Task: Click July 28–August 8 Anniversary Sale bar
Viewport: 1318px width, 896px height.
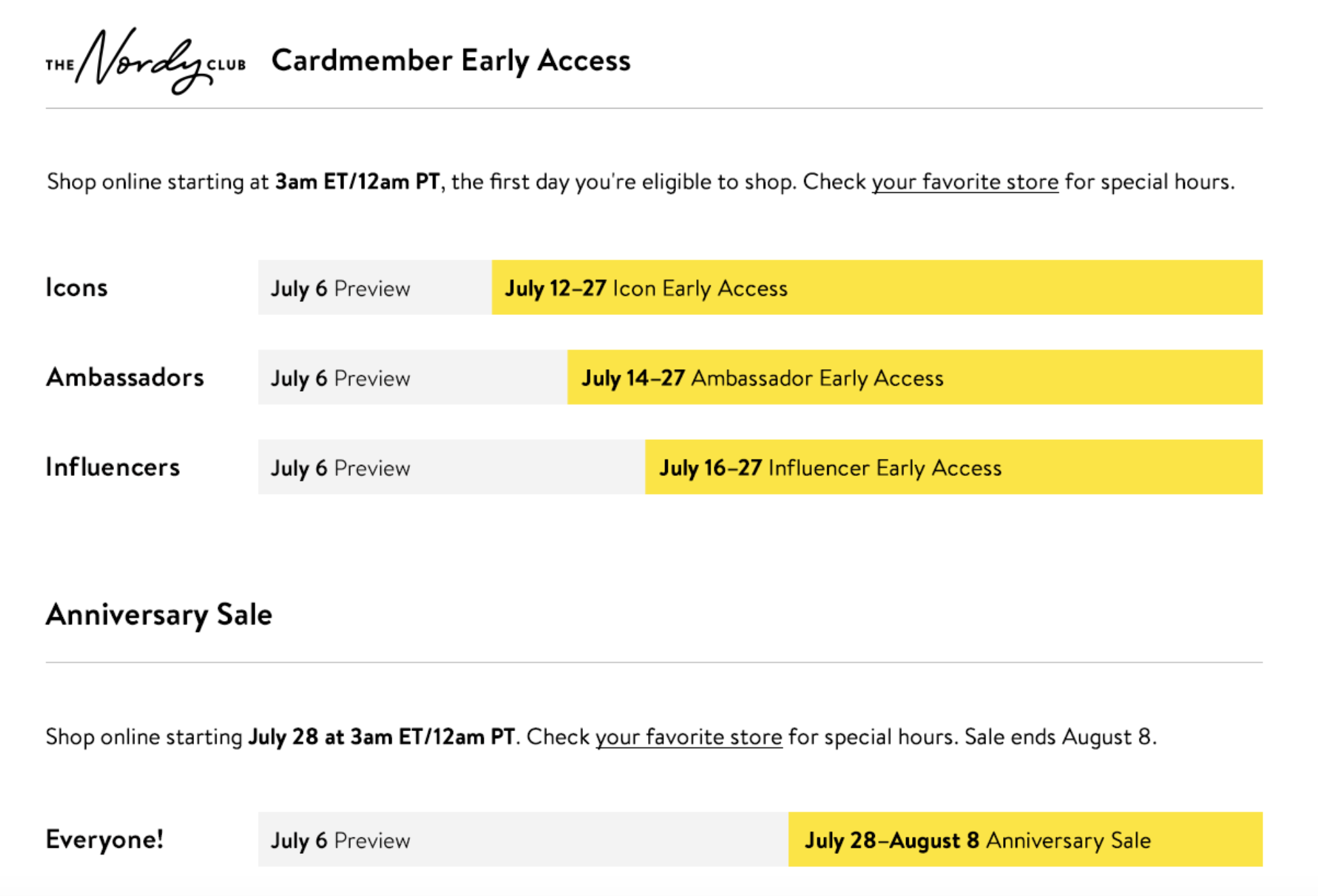Action: (1025, 839)
